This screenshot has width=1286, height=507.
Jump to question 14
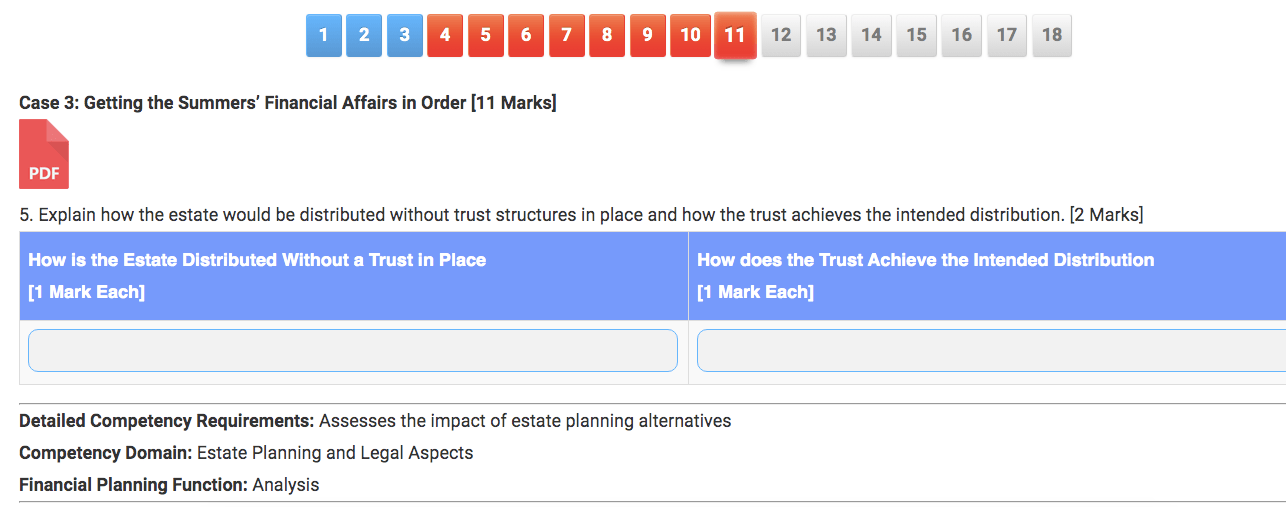click(871, 35)
